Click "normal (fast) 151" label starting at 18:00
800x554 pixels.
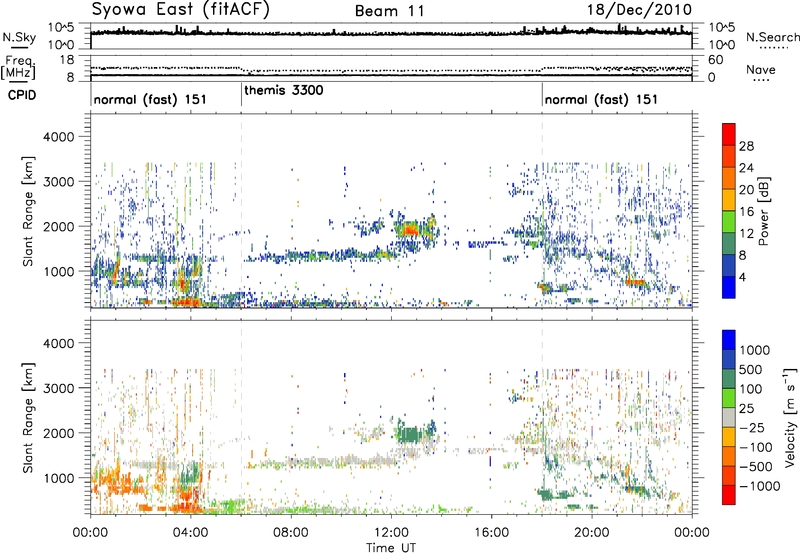point(601,99)
